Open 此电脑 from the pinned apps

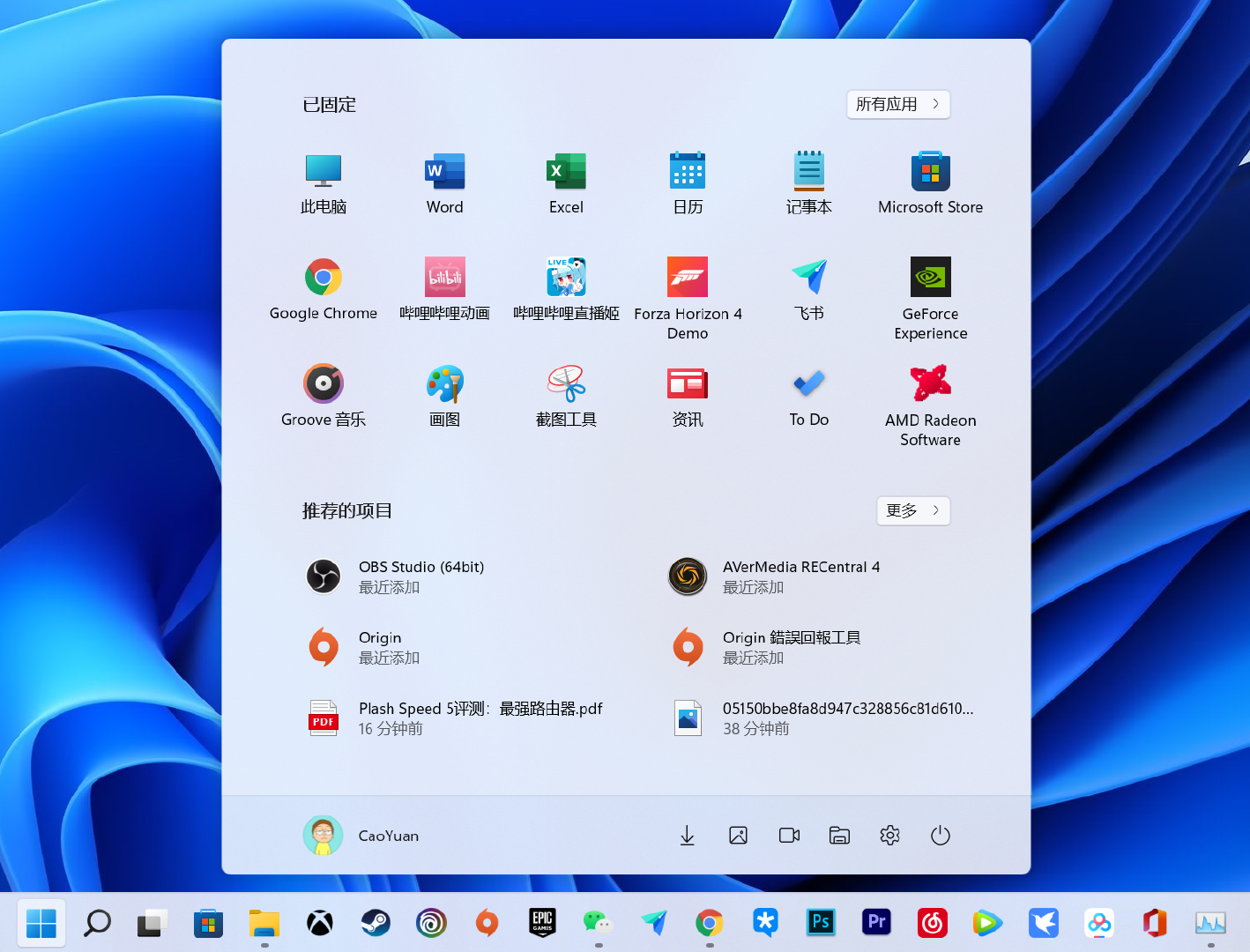pyautogui.click(x=324, y=183)
